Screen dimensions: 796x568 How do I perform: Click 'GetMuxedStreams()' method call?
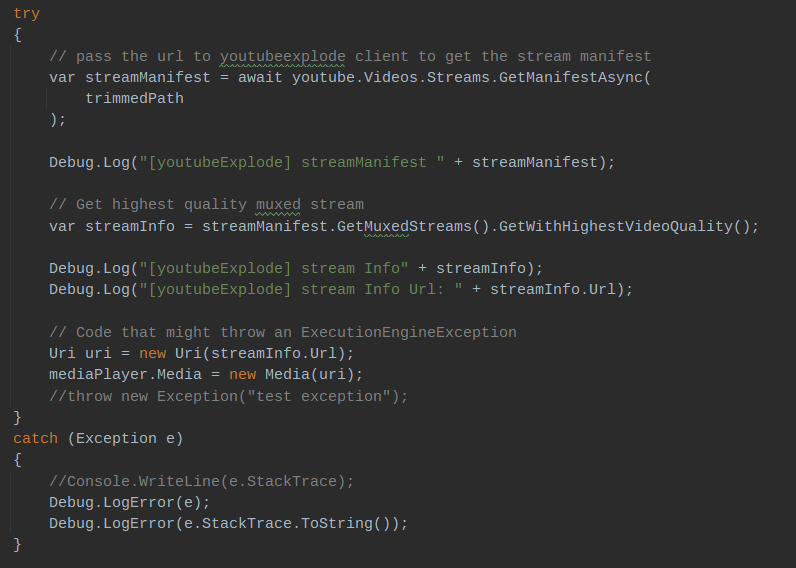413,226
